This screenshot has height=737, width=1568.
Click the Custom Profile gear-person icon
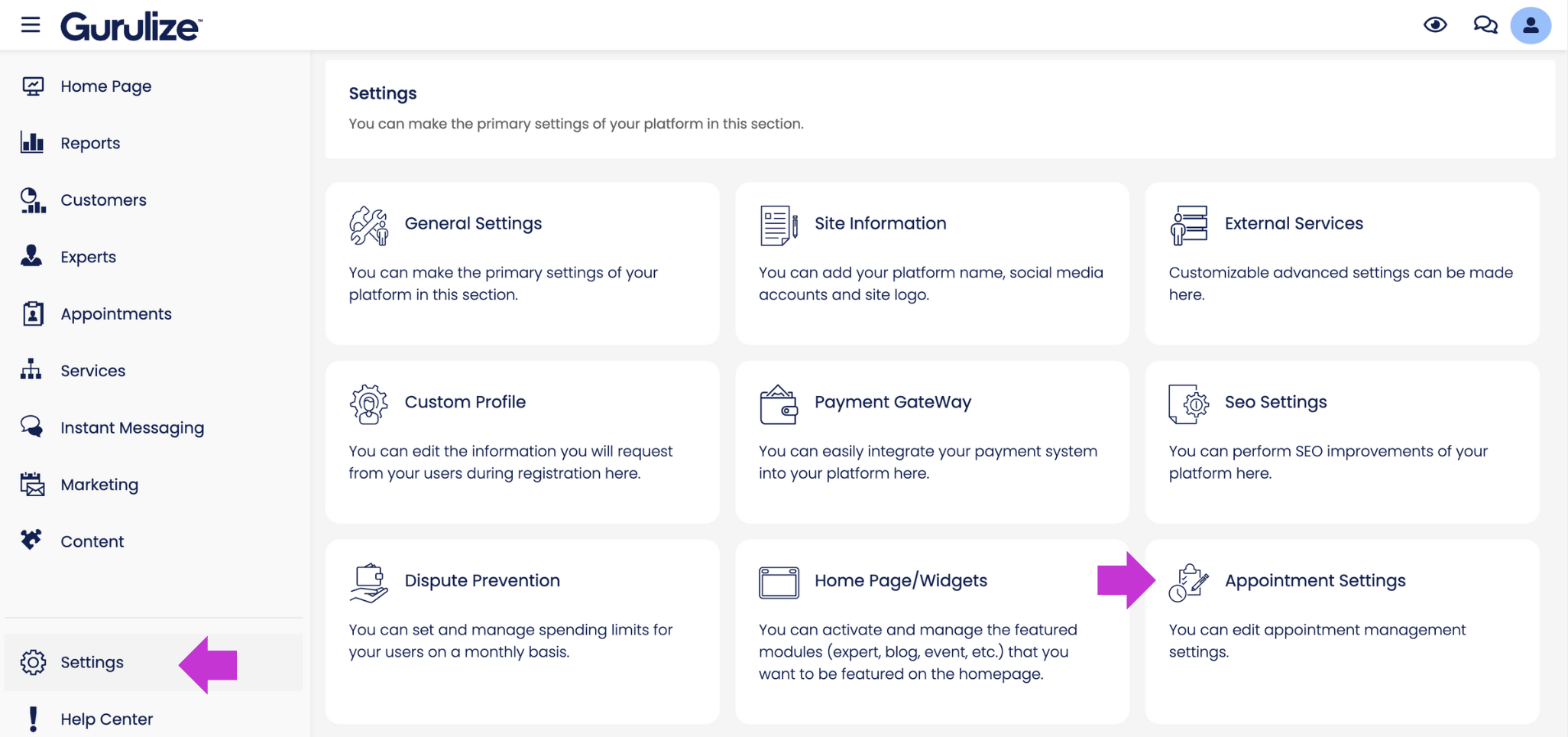tap(369, 404)
